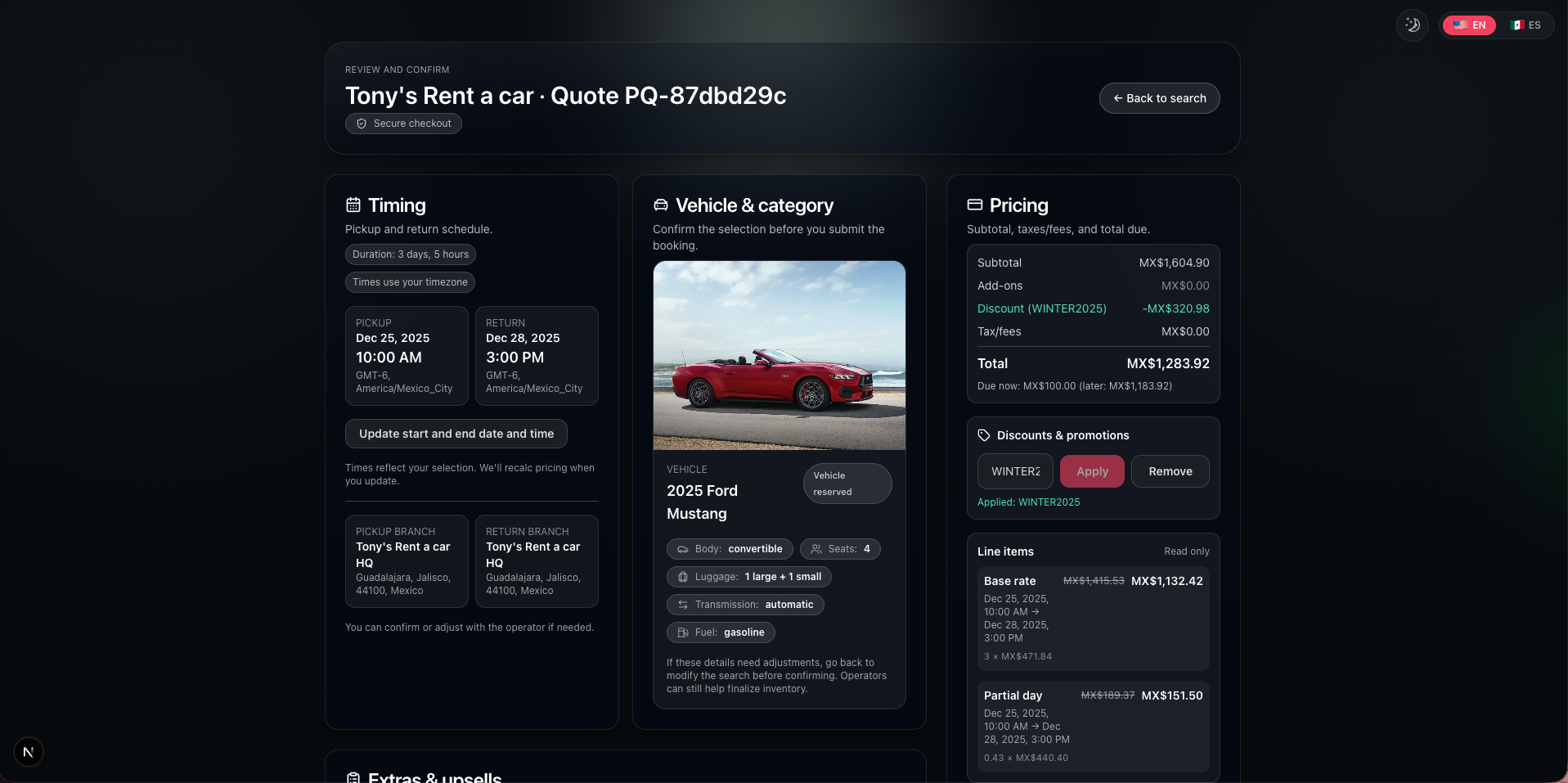Click the transmission arrows icon on the automatic badge

click(683, 605)
